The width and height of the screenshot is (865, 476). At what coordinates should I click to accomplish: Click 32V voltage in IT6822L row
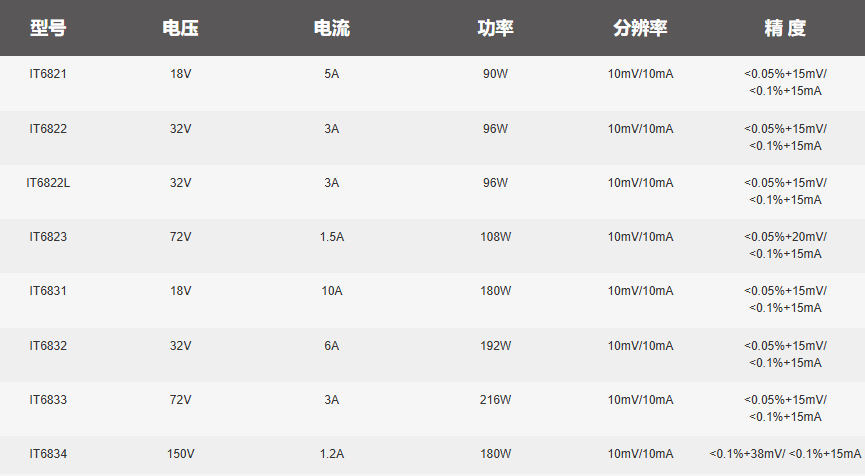click(180, 183)
